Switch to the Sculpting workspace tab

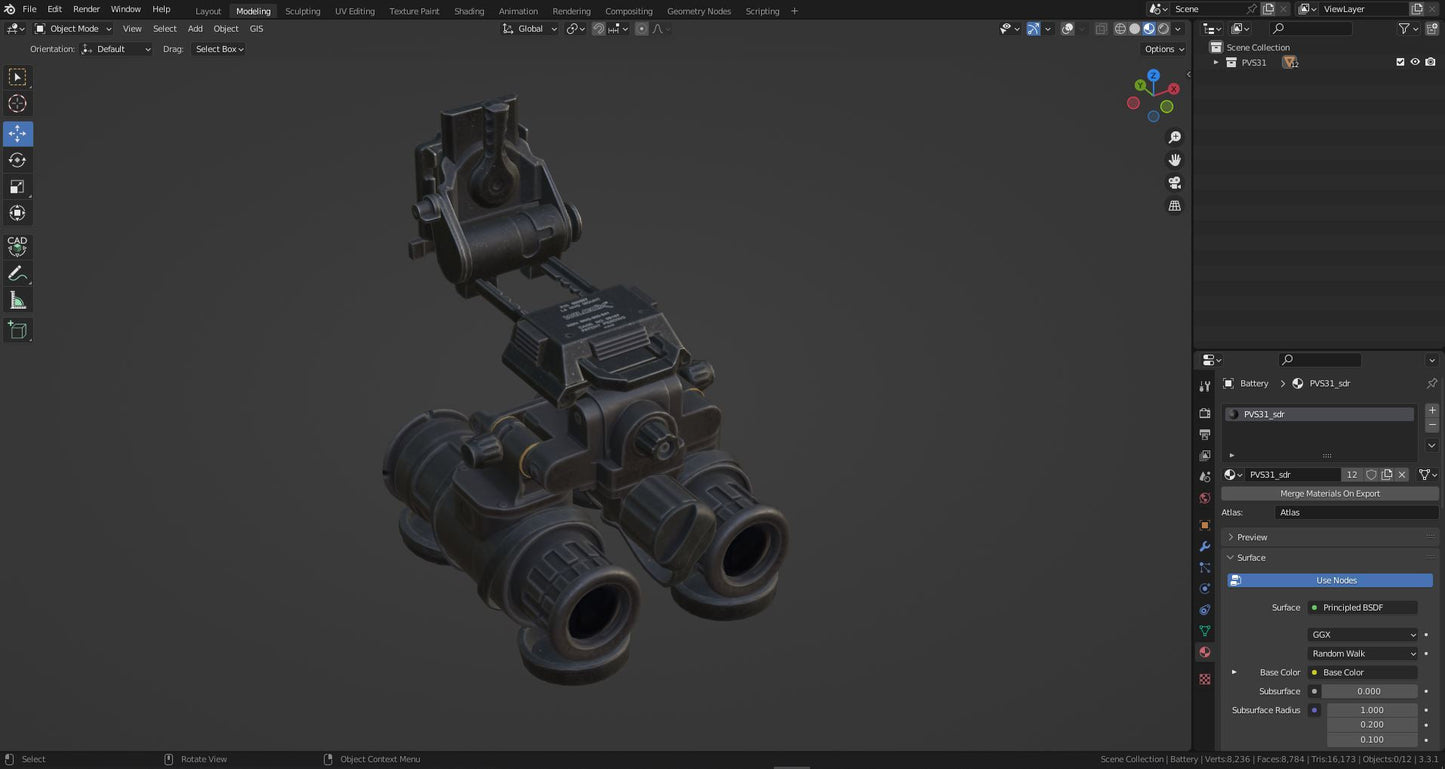302,11
